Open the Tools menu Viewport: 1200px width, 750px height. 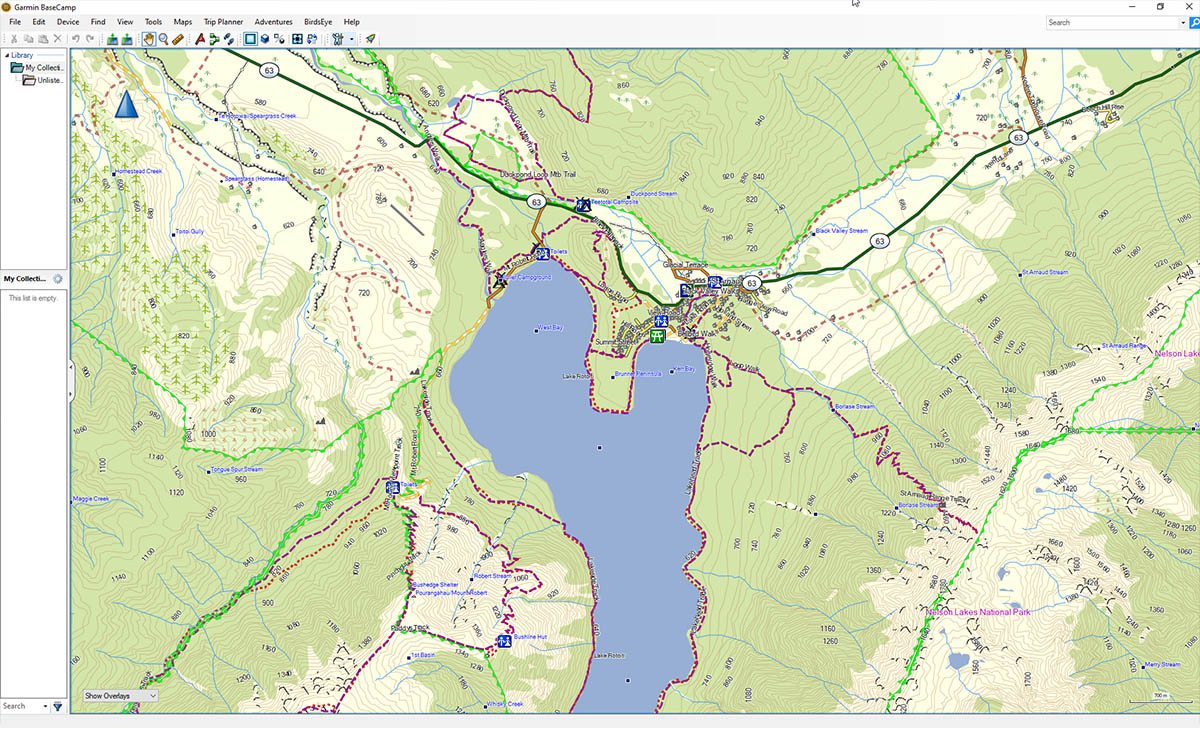pos(153,21)
